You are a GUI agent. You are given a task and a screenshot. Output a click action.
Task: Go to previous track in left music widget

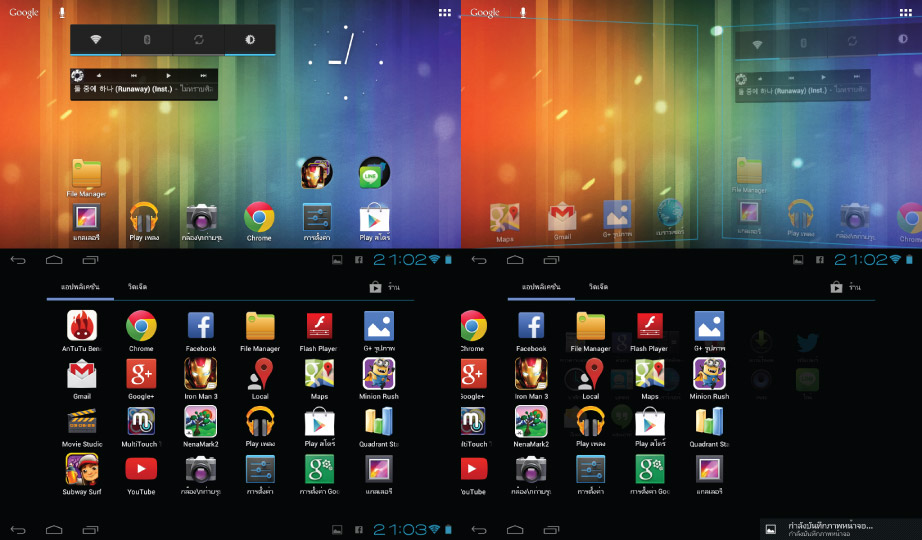click(134, 75)
